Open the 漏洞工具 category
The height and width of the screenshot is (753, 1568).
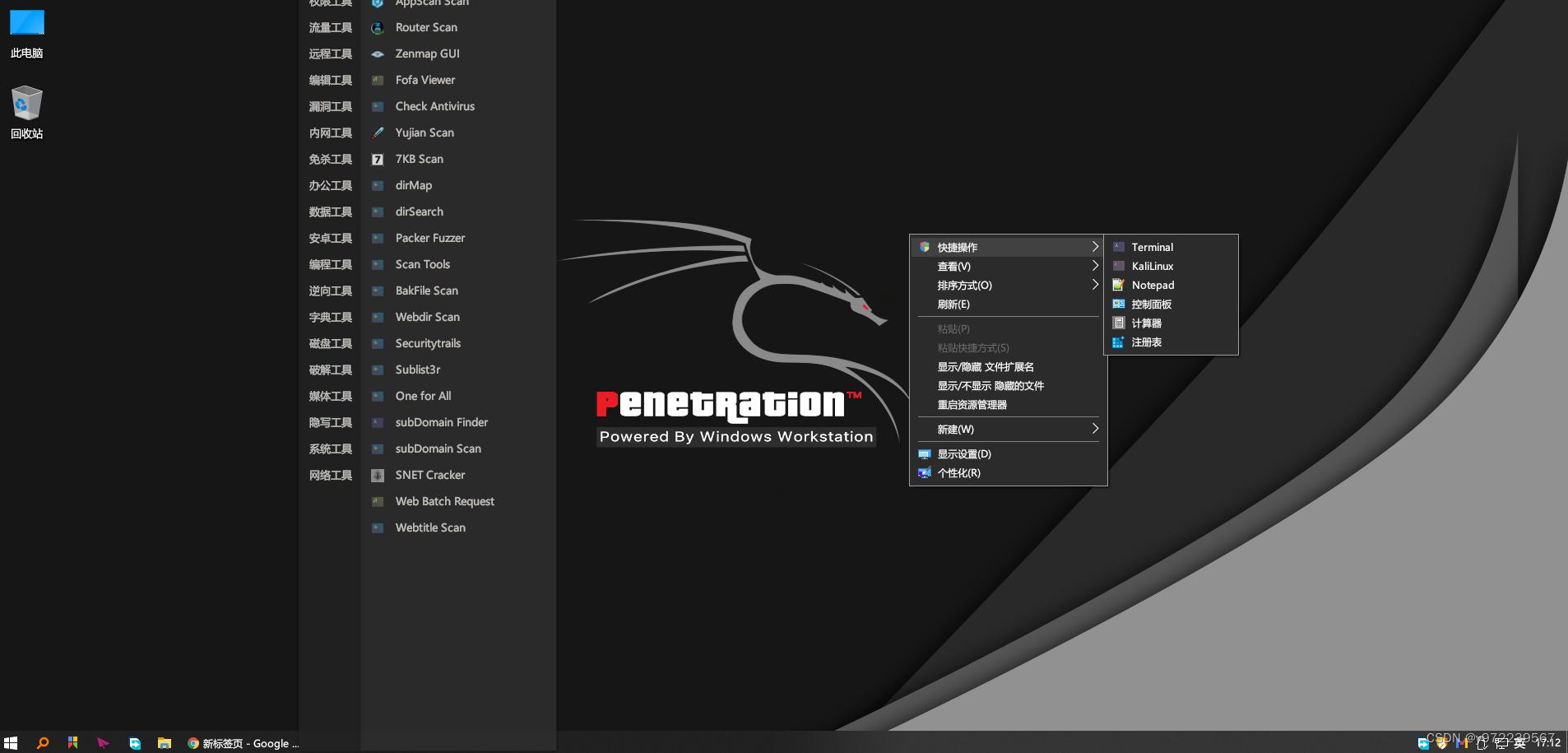pos(331,107)
